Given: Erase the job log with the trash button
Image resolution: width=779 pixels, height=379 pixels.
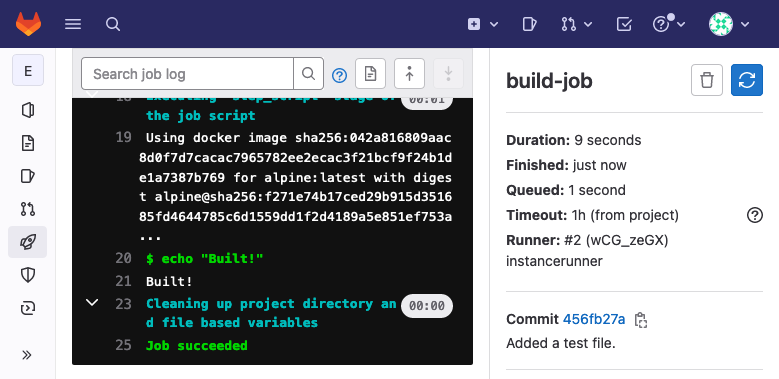Looking at the screenshot, I should [x=706, y=80].
